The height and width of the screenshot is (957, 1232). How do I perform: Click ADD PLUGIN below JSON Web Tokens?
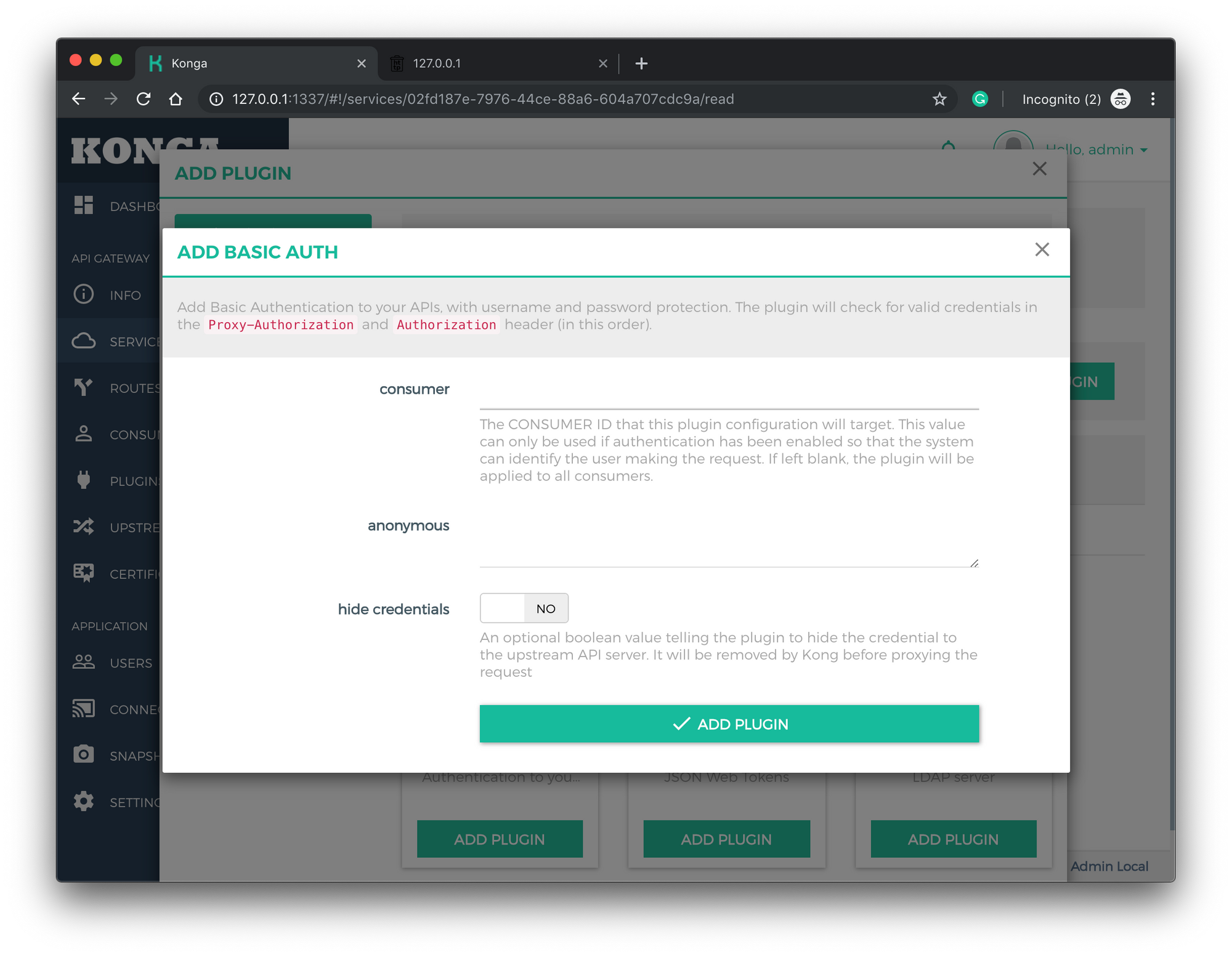[726, 839]
